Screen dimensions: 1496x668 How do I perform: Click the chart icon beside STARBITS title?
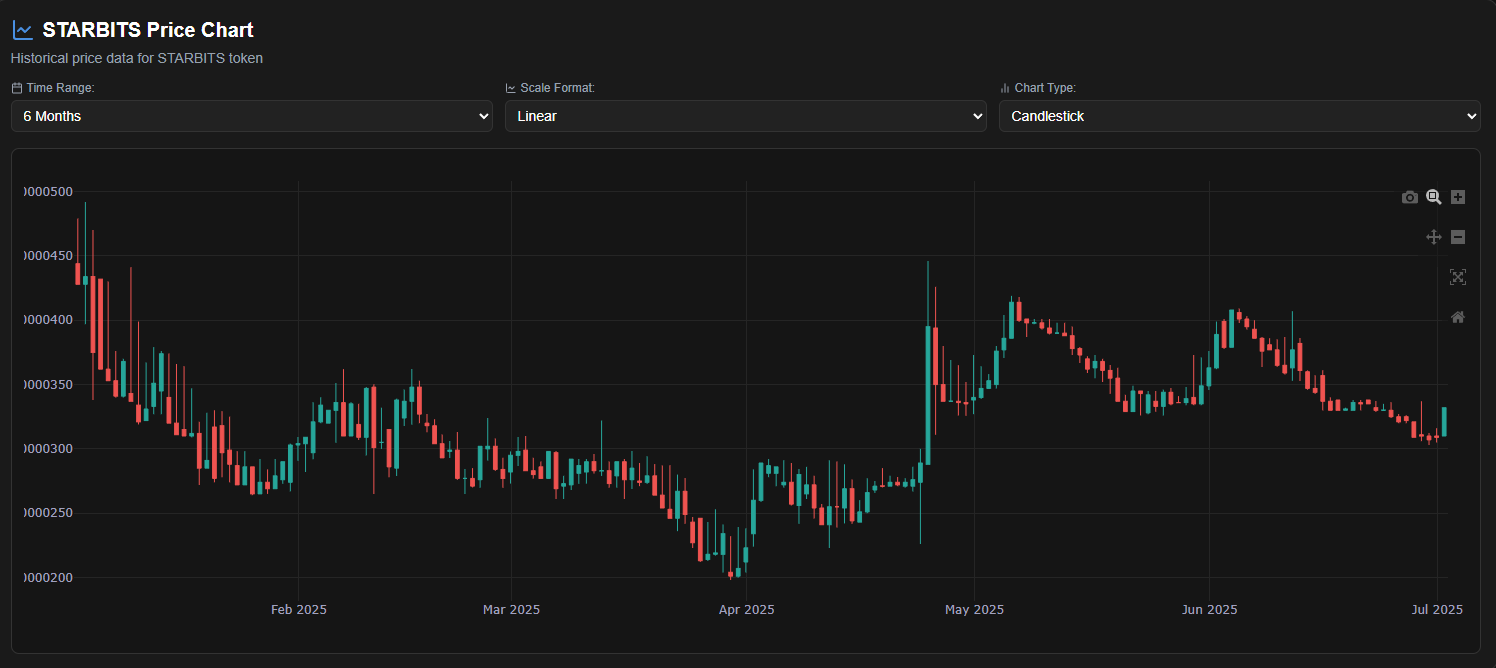coord(22,31)
